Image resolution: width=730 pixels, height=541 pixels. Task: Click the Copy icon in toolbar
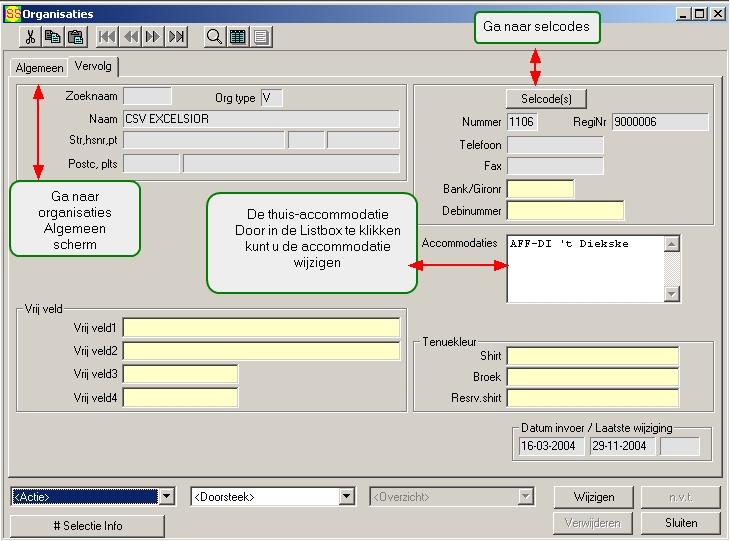[52, 37]
